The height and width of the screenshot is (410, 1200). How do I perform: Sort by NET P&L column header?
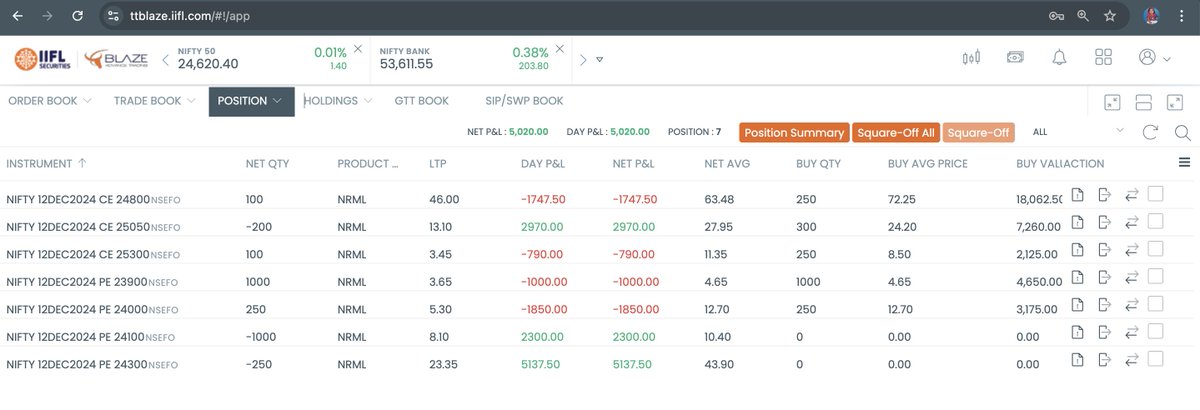pyautogui.click(x=633, y=163)
